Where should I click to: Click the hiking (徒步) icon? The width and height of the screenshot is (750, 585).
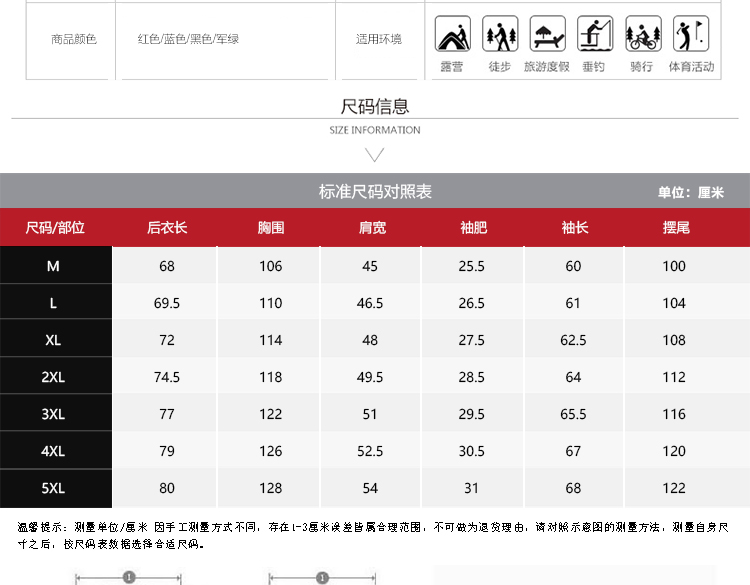tap(500, 34)
